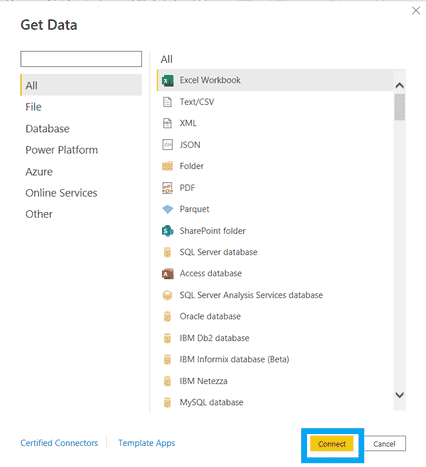Viewport: 426px width, 467px height.
Task: Show Online Services connectors
Action: 61,193
